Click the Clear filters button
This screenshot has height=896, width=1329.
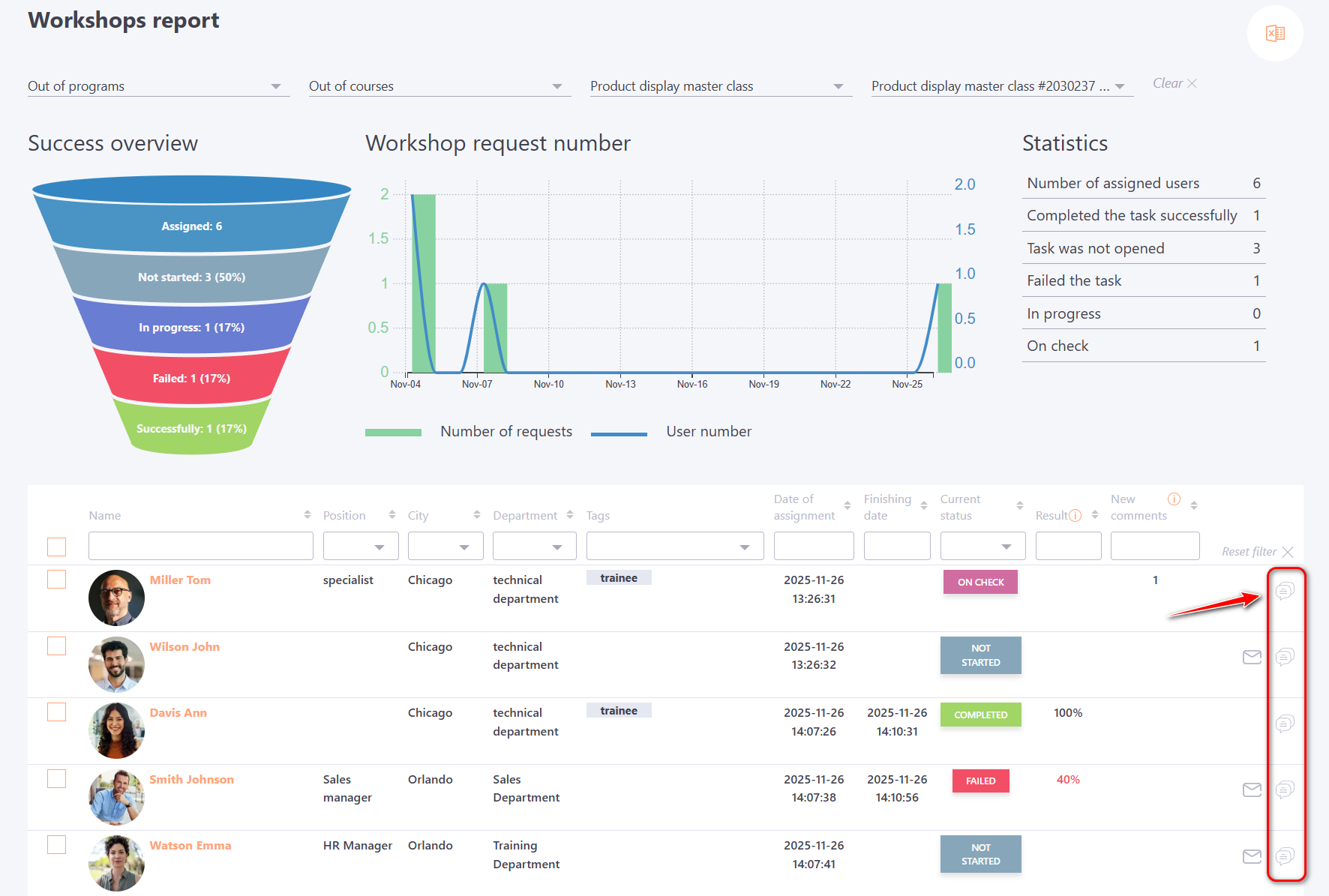(1174, 84)
